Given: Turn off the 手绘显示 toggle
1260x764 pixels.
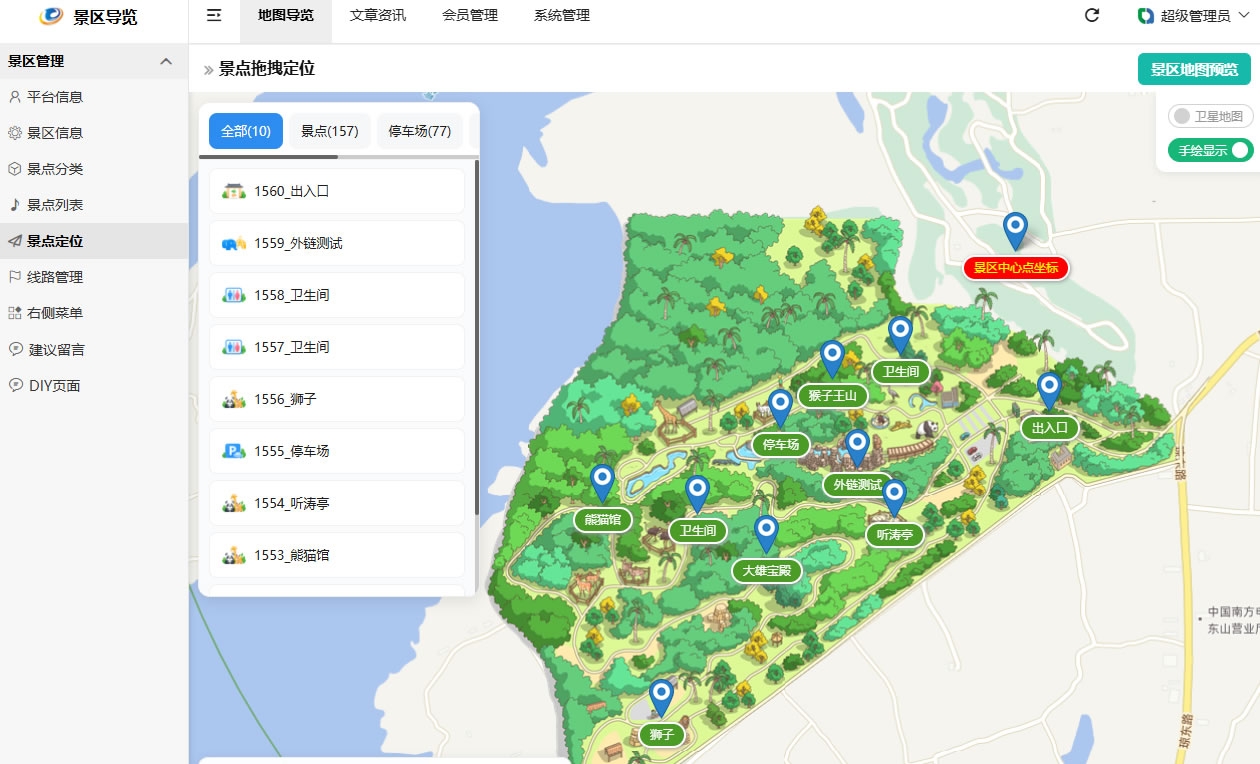Looking at the screenshot, I should pos(1210,150).
